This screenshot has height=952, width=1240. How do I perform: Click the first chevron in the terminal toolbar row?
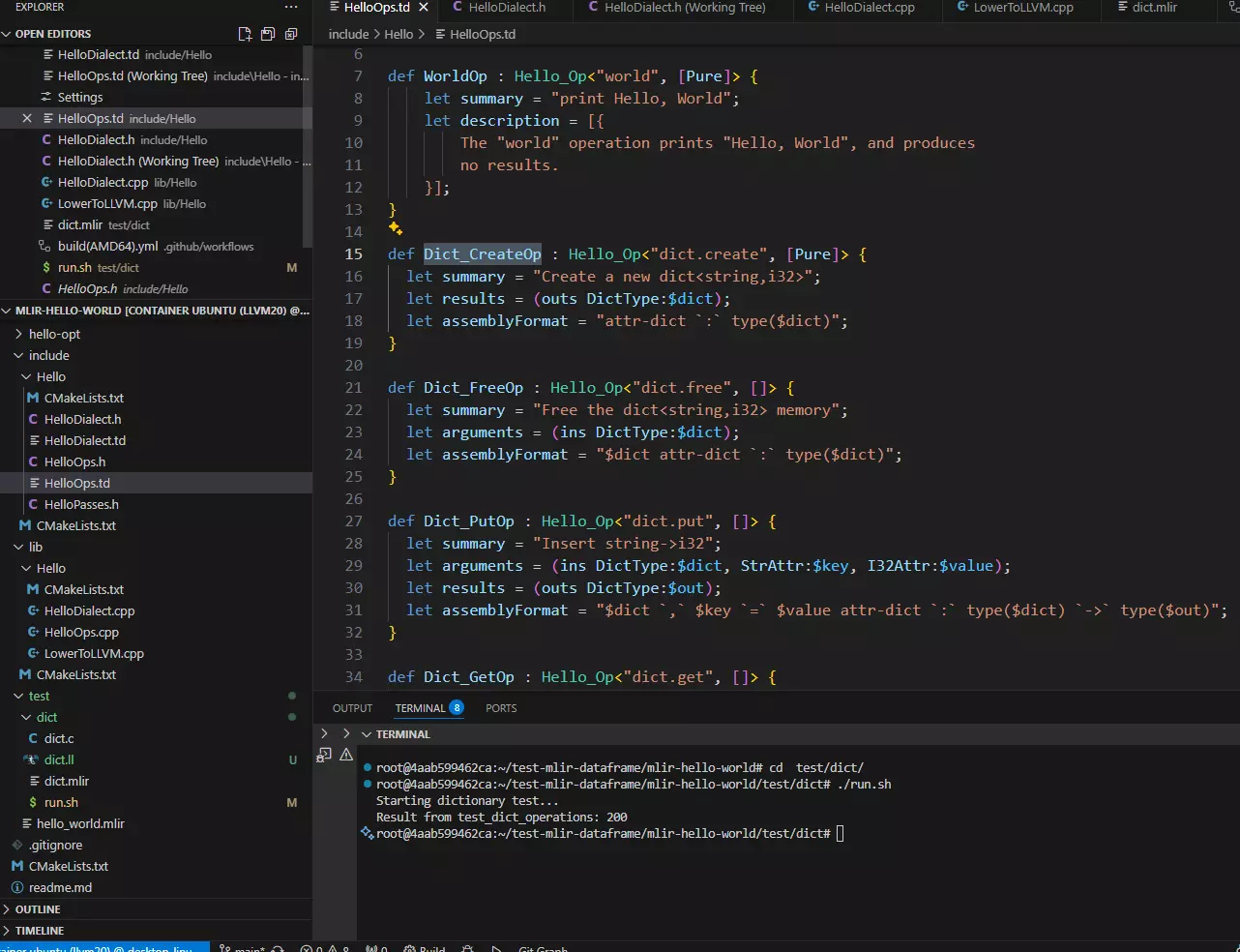(x=324, y=734)
